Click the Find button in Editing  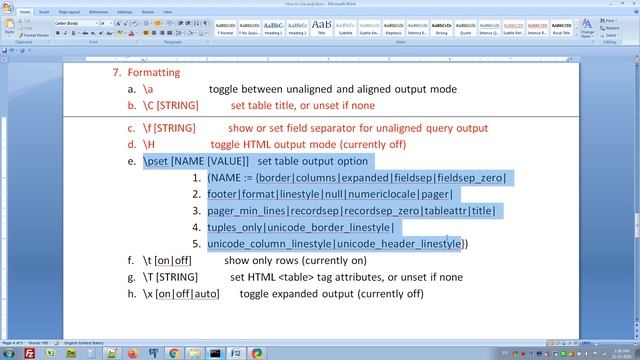coord(609,20)
